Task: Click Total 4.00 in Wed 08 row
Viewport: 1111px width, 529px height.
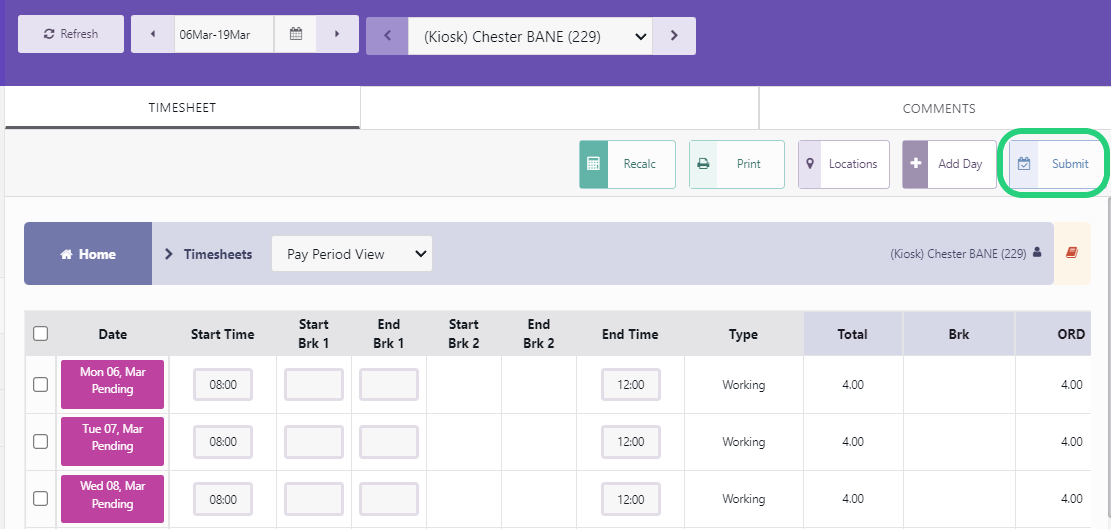Action: [x=852, y=499]
